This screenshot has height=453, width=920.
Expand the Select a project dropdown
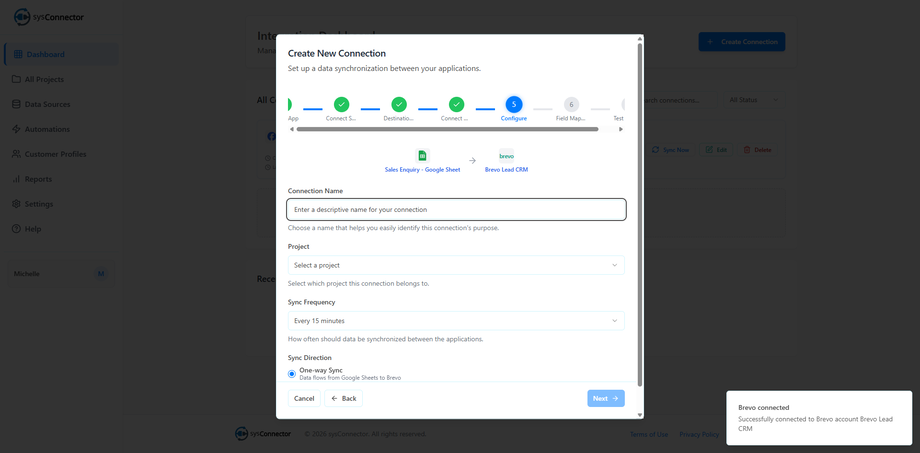(x=456, y=265)
